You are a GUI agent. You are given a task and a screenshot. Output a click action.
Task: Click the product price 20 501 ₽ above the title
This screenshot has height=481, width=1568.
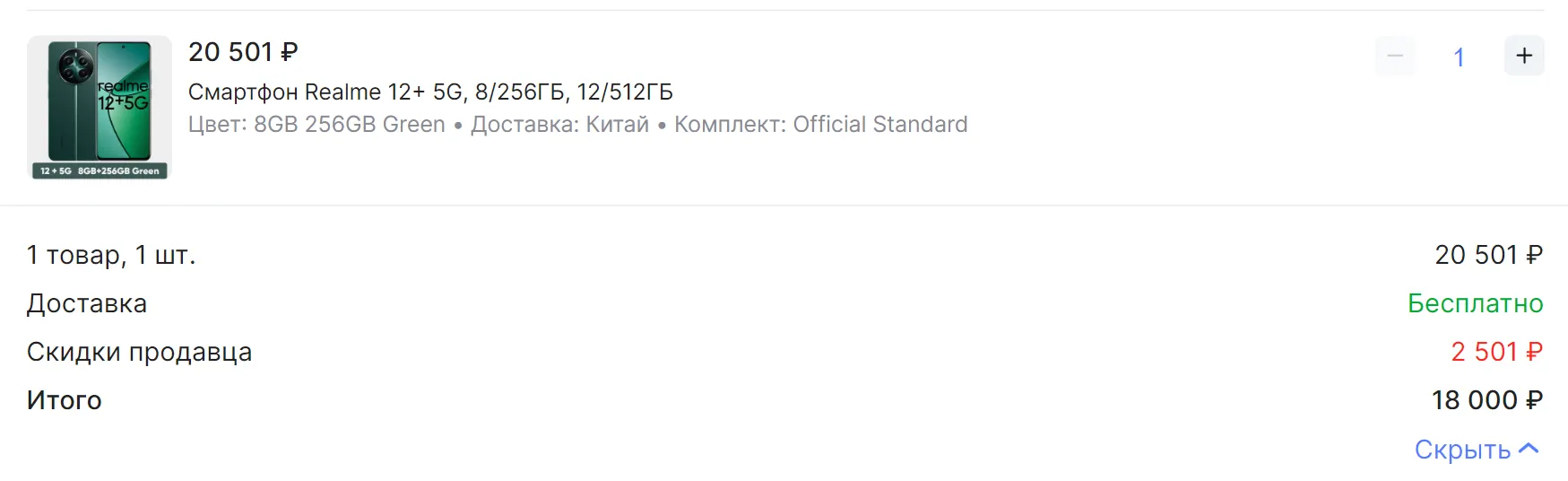(x=243, y=52)
